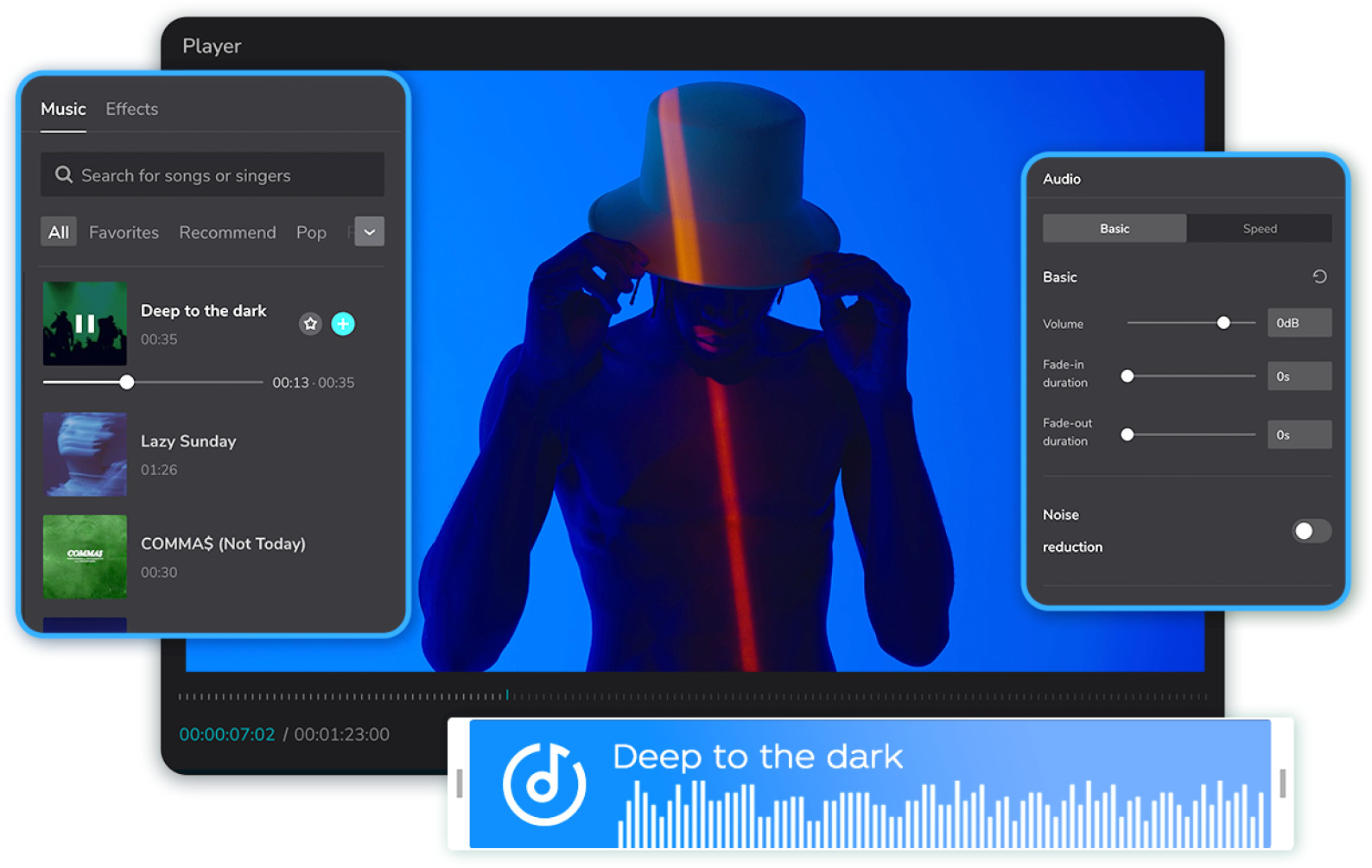Viewport: 1372px width, 868px height.
Task: Click the Search for songs or singers field
Action: point(225,175)
